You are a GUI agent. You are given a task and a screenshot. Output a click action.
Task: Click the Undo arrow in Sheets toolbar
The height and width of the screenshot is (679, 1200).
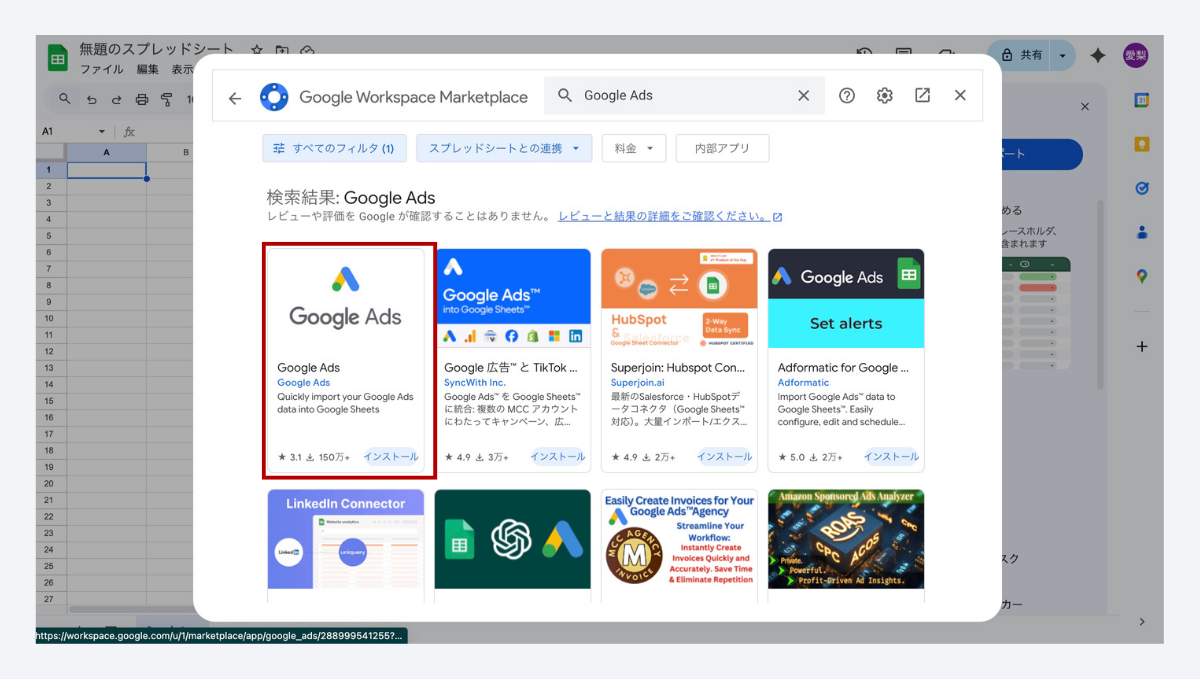[91, 99]
